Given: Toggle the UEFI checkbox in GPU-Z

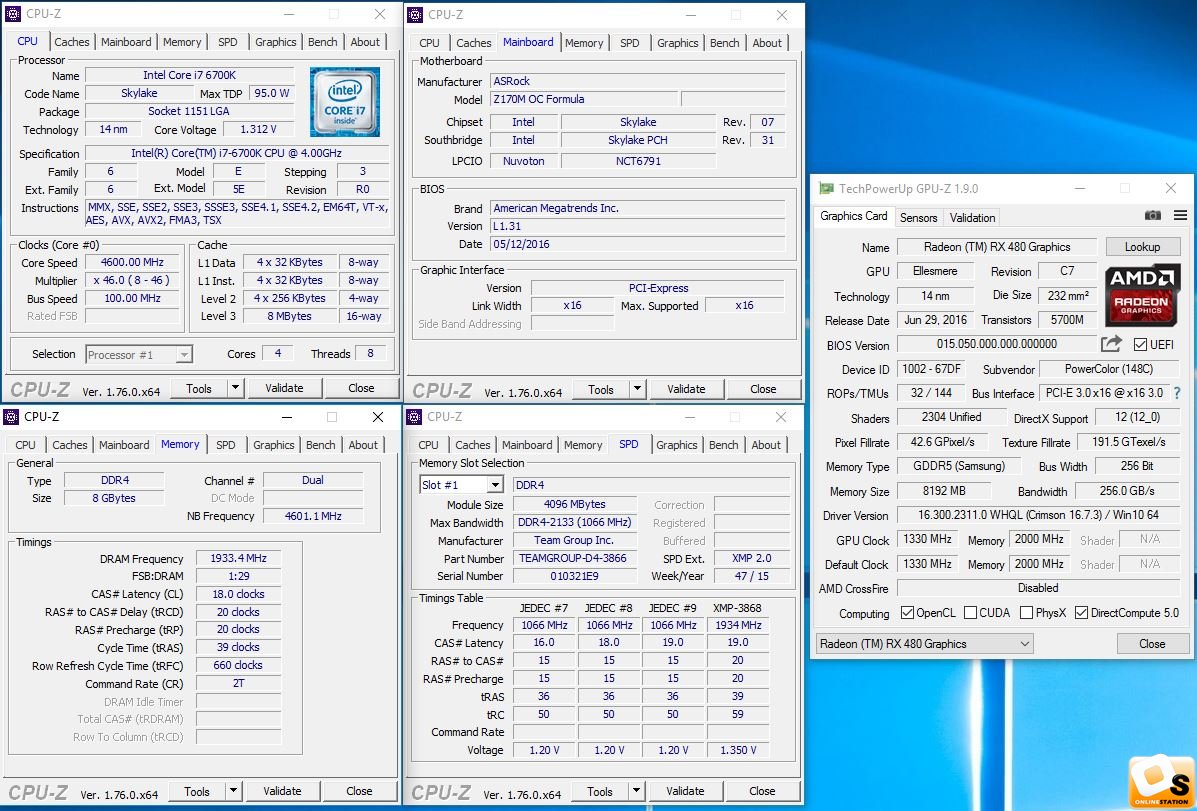Looking at the screenshot, I should [1141, 344].
